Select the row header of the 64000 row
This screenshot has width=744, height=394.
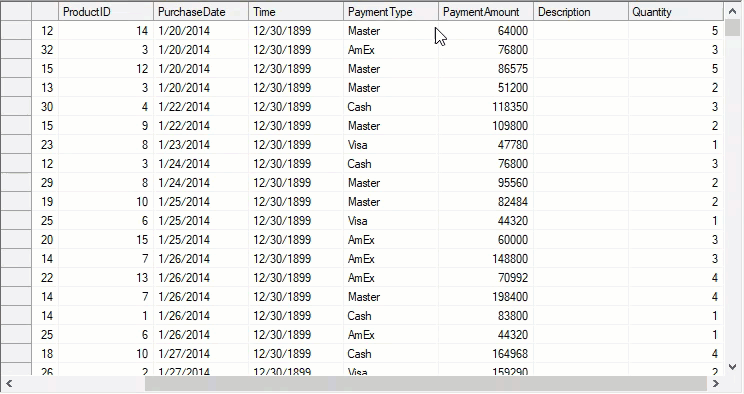16,31
